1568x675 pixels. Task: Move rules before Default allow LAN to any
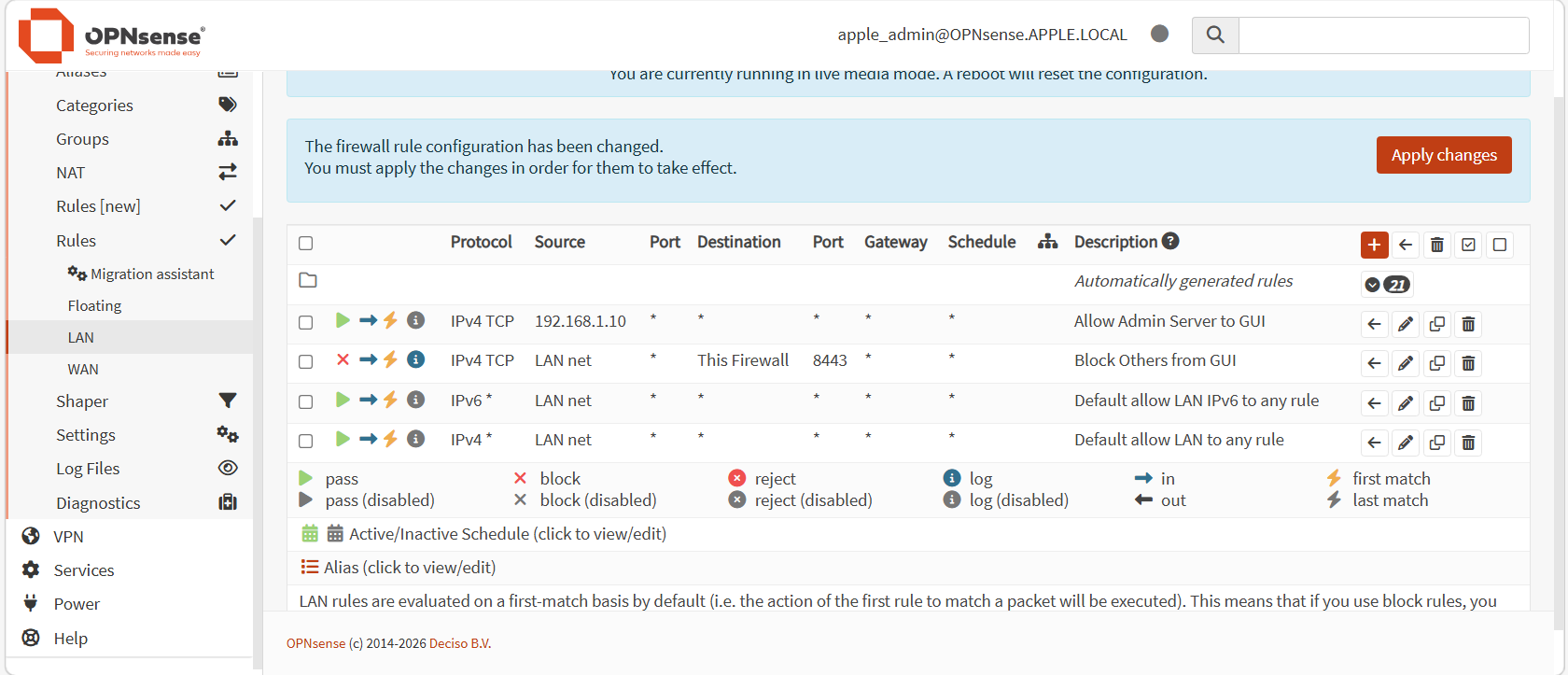[1374, 443]
